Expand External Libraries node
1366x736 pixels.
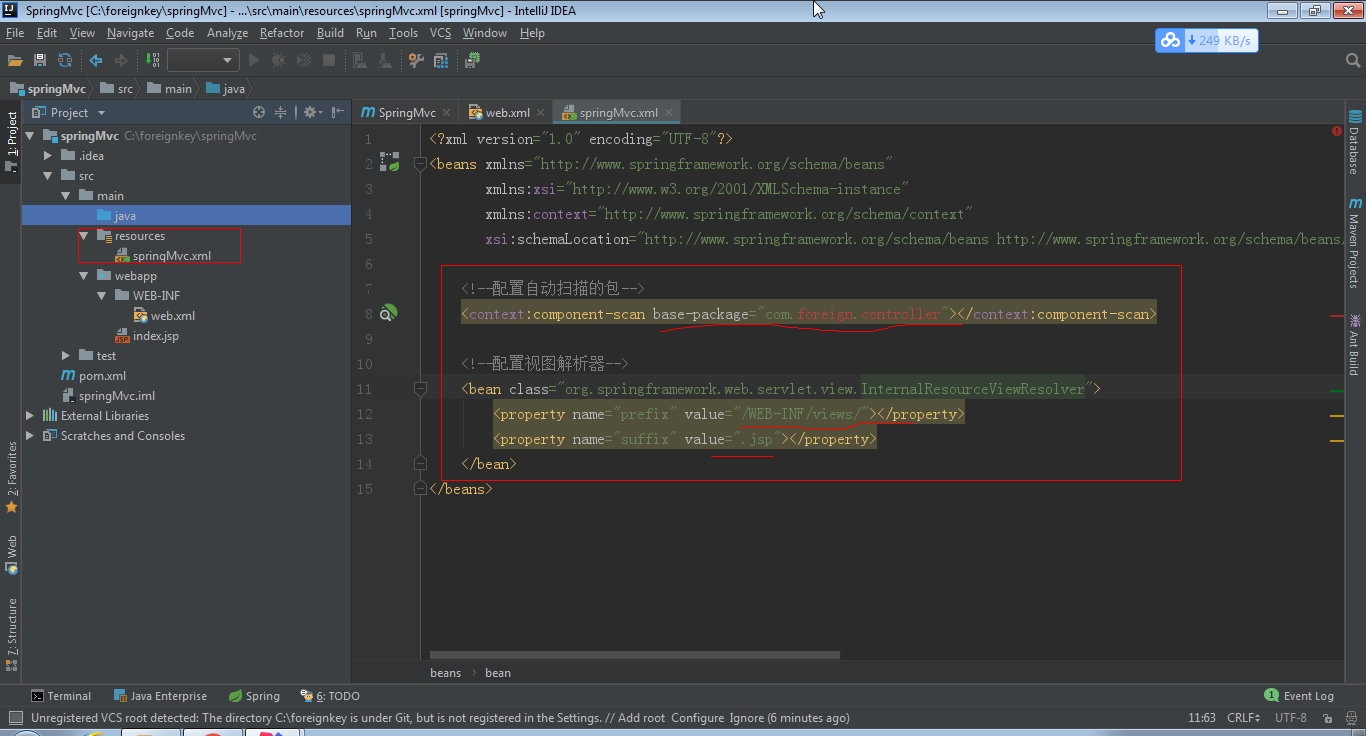click(30, 416)
